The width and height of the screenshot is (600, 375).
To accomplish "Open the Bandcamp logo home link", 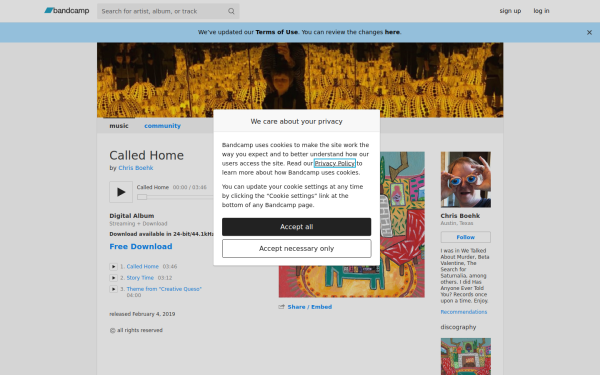I will 67,11.
